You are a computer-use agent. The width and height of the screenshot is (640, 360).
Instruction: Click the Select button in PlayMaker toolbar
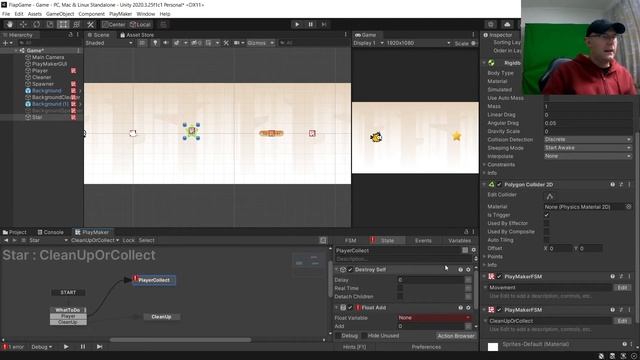tap(146, 240)
